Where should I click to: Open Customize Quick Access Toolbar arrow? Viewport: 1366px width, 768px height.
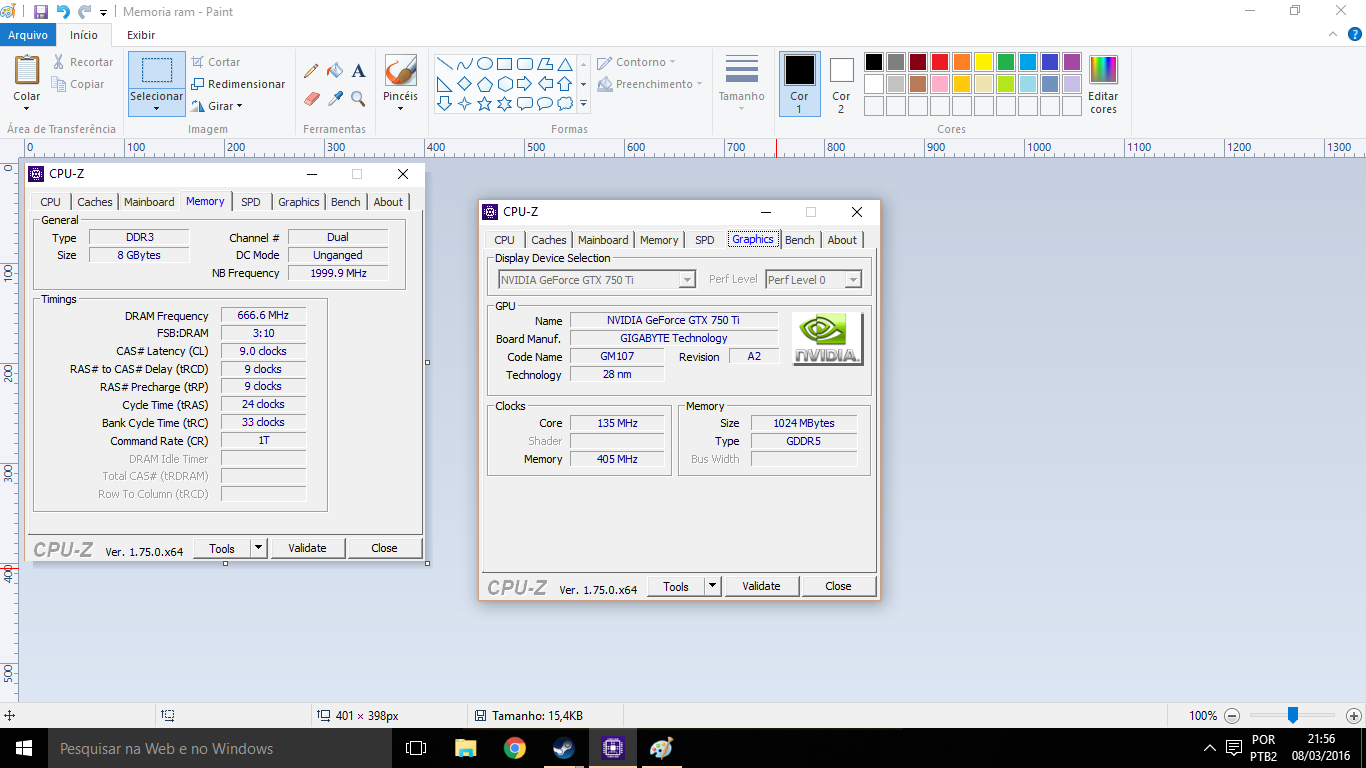(104, 12)
